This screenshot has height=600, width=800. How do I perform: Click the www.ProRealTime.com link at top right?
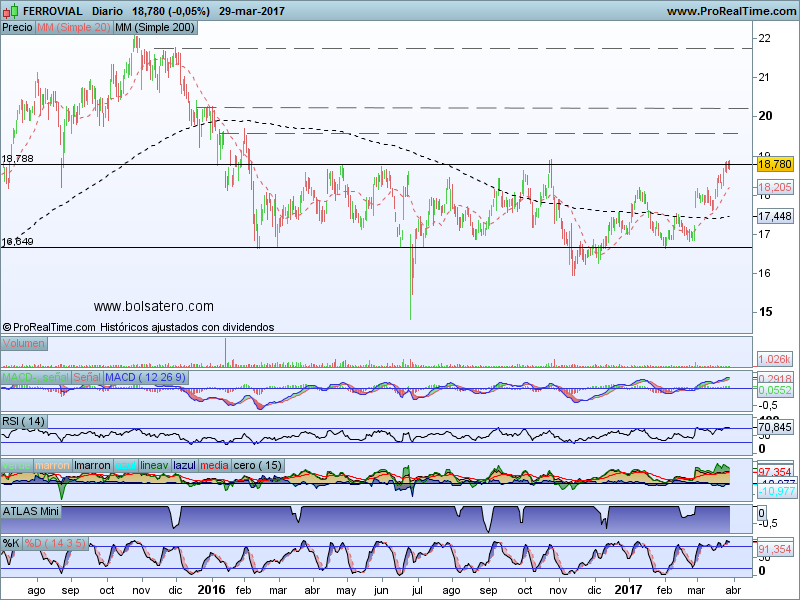(x=730, y=11)
